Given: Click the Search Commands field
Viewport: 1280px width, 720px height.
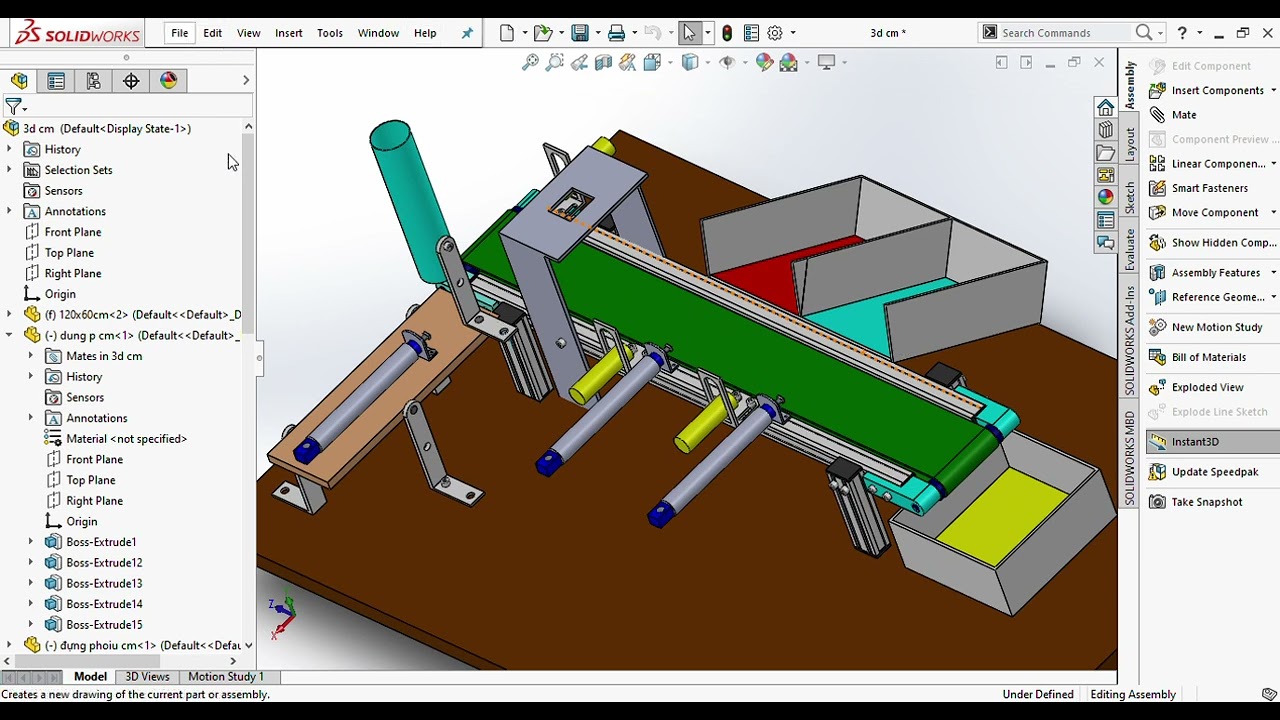Looking at the screenshot, I should click(1065, 33).
